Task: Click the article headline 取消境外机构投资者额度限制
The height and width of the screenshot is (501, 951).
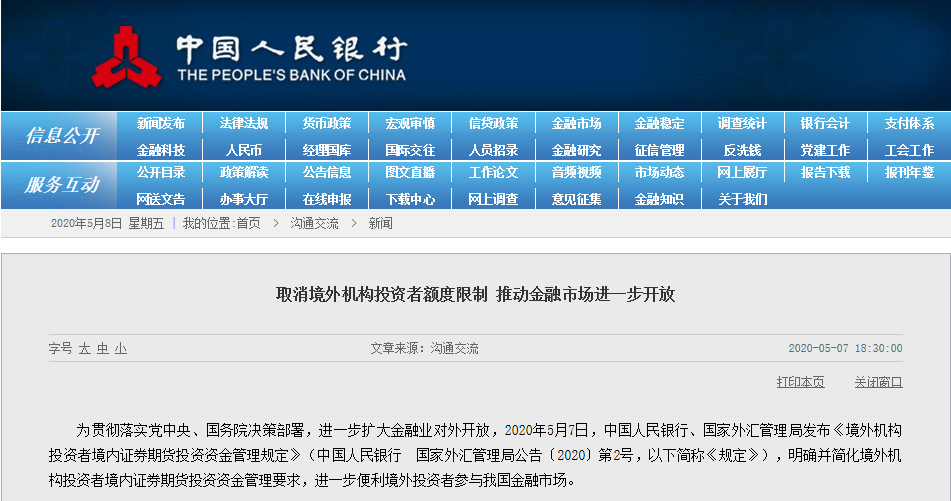Action: [381, 294]
